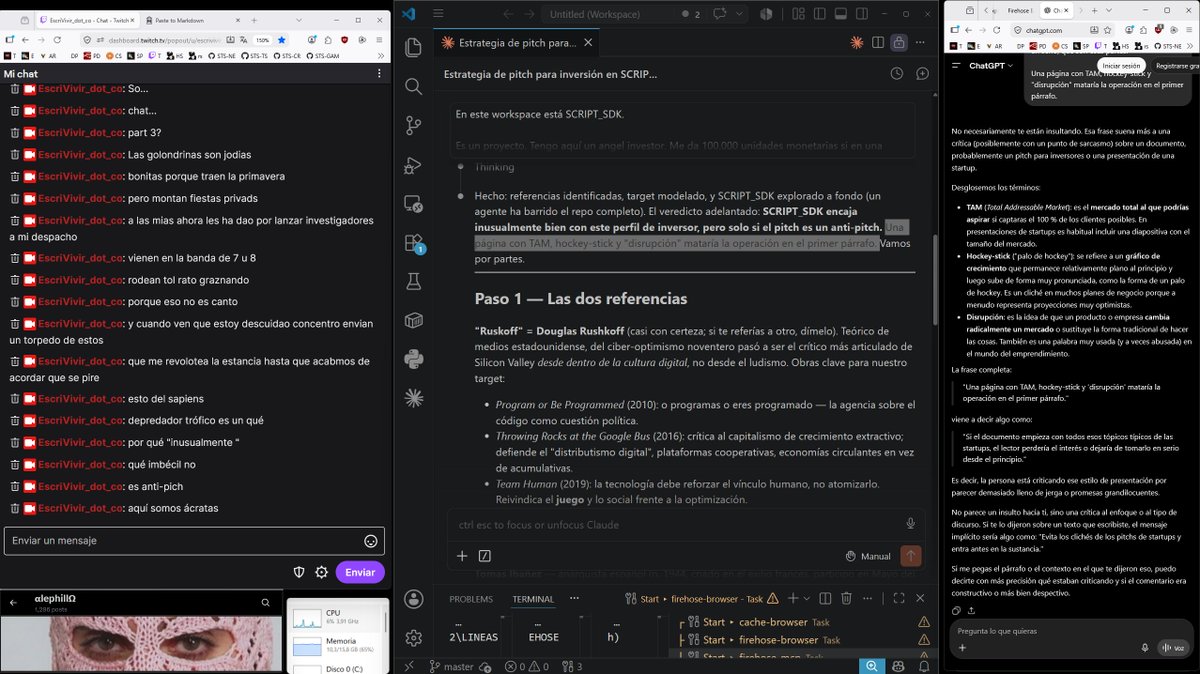Open the Python icon in activity bar

[x=414, y=358]
